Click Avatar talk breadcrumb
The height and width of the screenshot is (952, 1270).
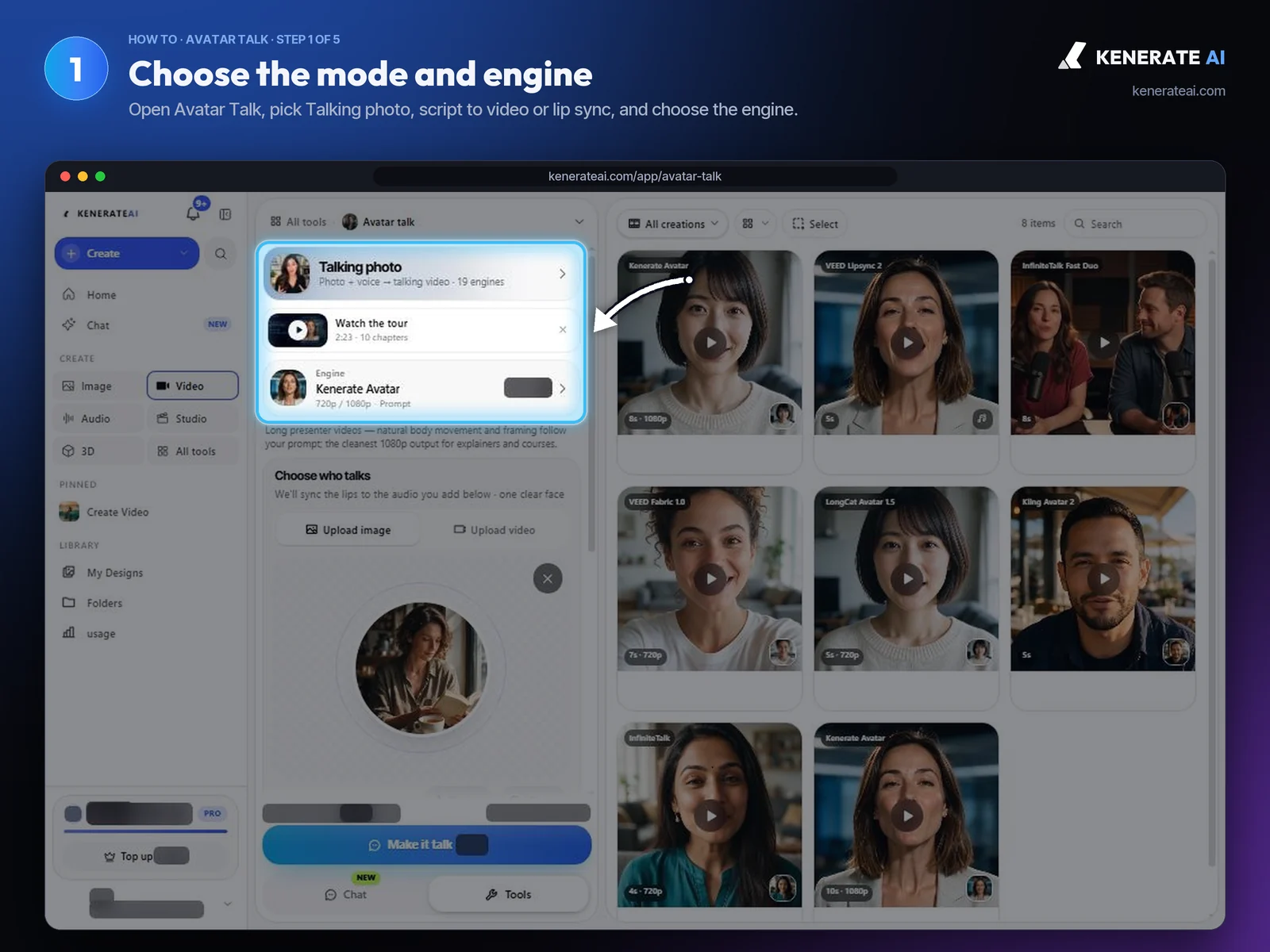click(379, 222)
